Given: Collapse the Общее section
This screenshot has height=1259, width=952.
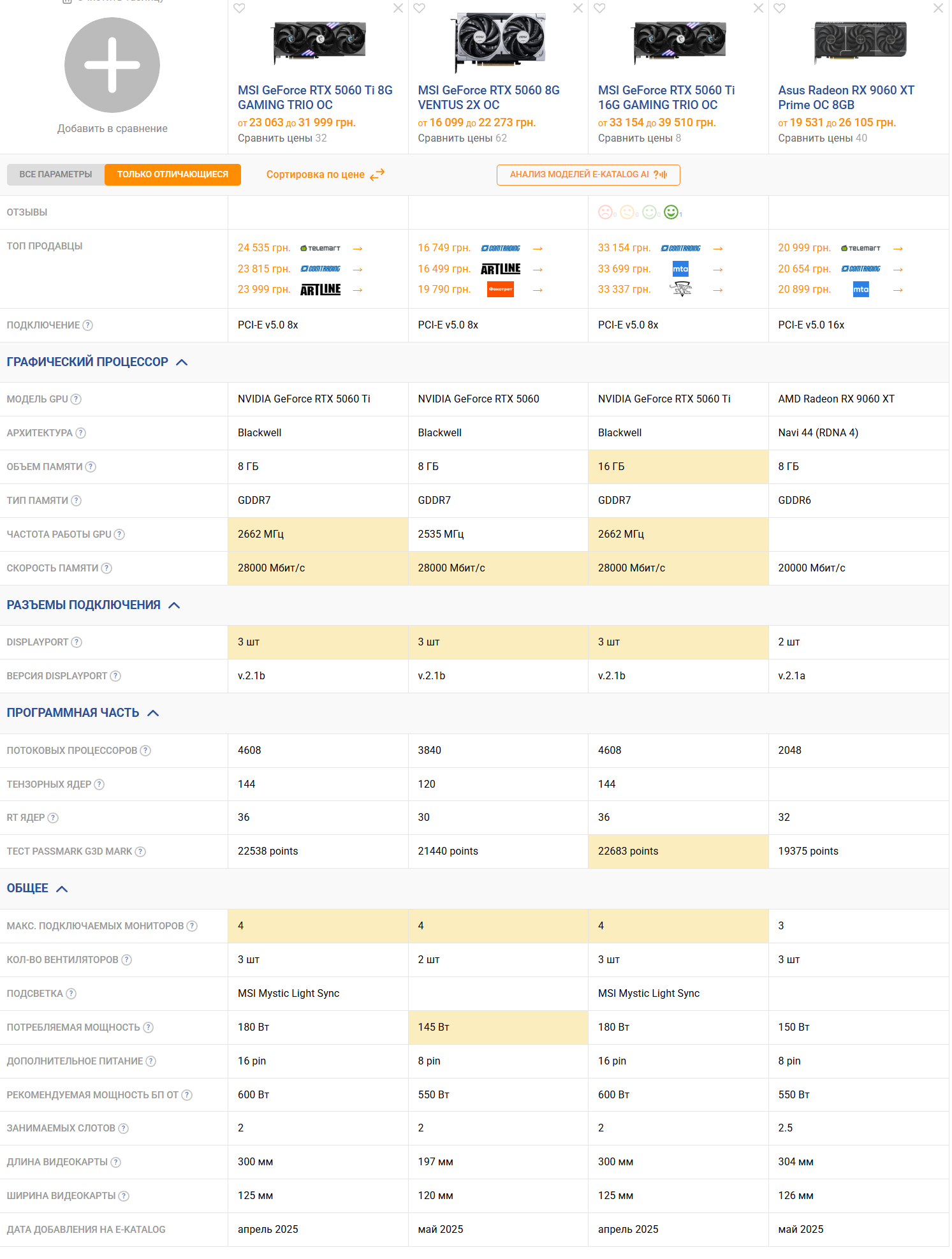Looking at the screenshot, I should [62, 889].
